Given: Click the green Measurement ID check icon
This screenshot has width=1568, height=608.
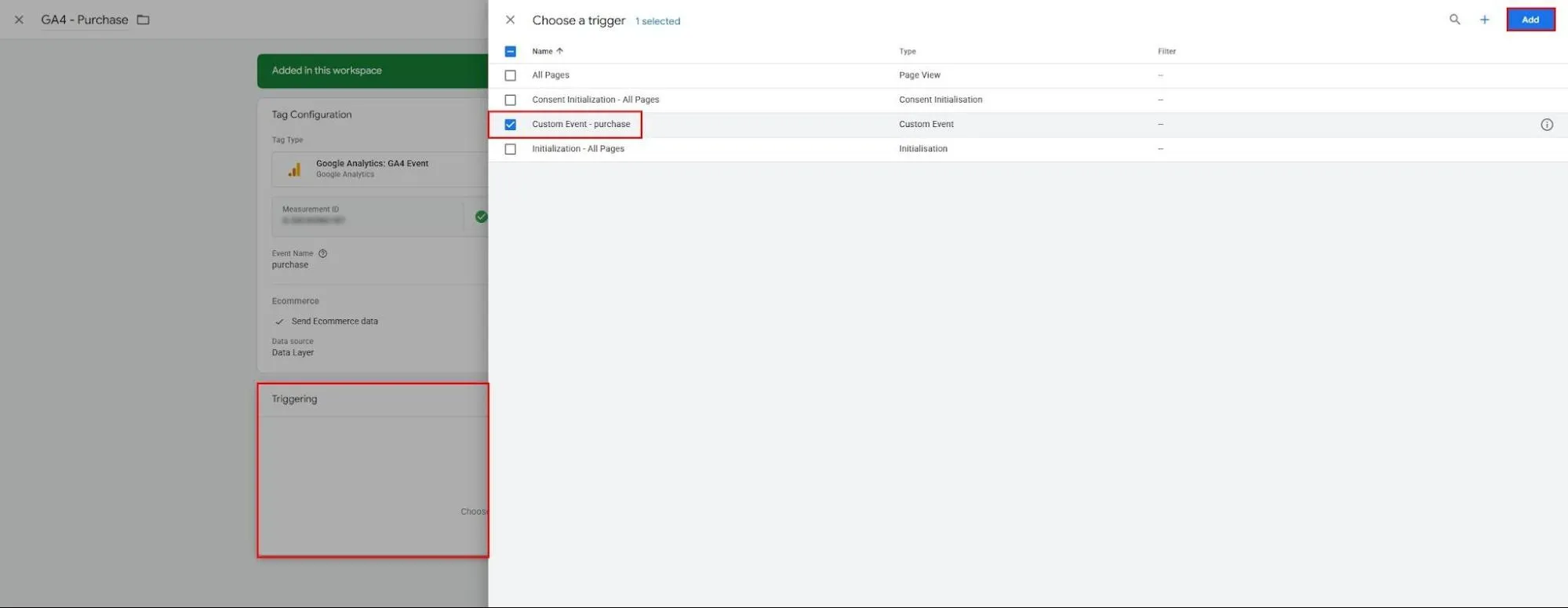Looking at the screenshot, I should point(481,217).
